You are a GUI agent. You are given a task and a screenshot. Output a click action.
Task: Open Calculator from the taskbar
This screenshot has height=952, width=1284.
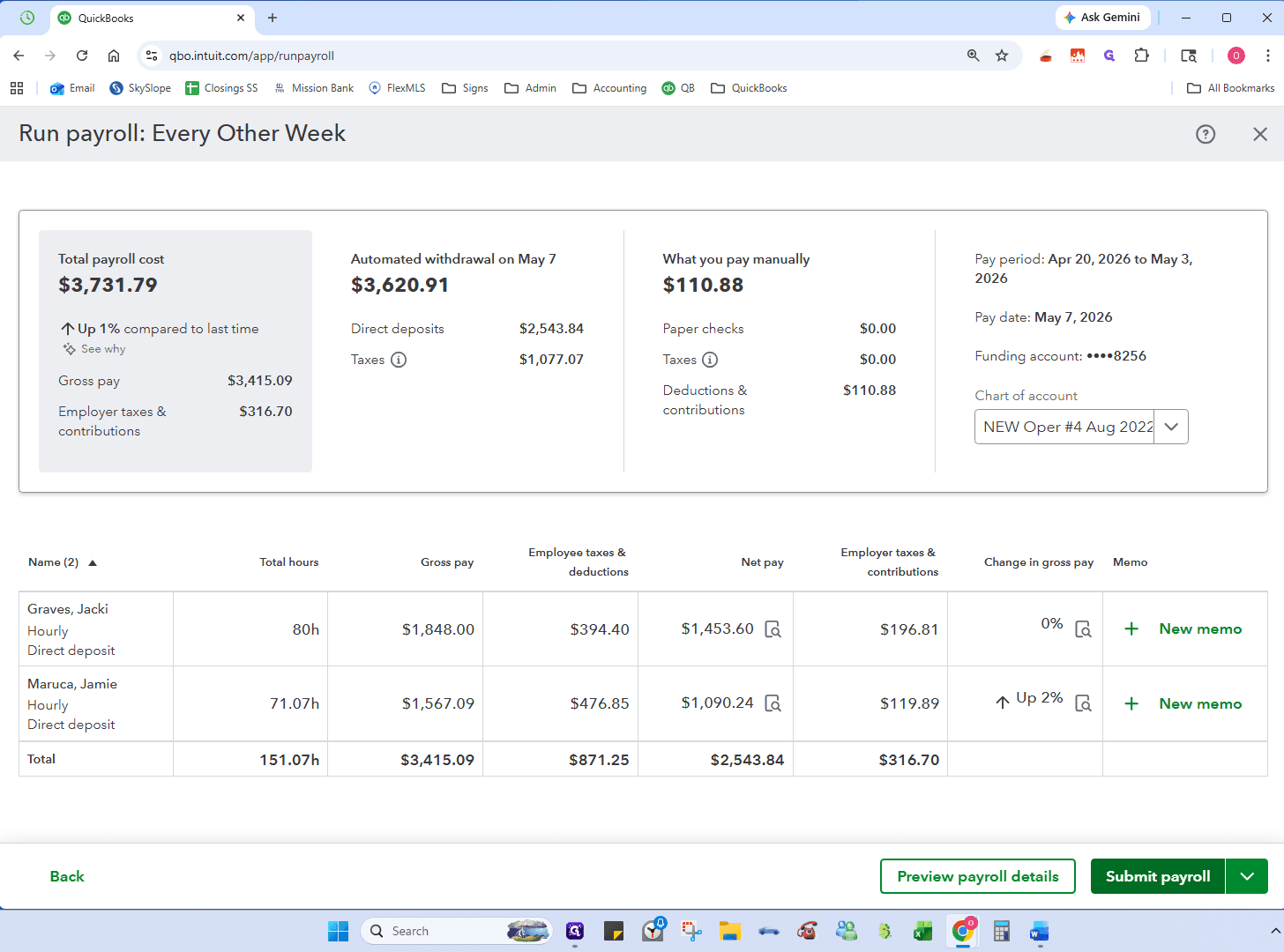point(1001,931)
